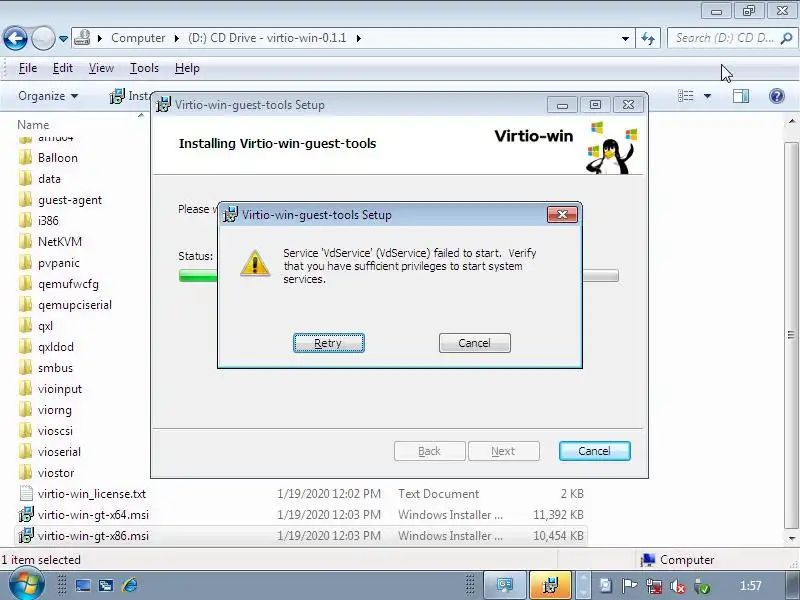800x600 pixels.
Task: Expand the CD Drive breadcrumb arrow
Action: pyautogui.click(x=359, y=38)
